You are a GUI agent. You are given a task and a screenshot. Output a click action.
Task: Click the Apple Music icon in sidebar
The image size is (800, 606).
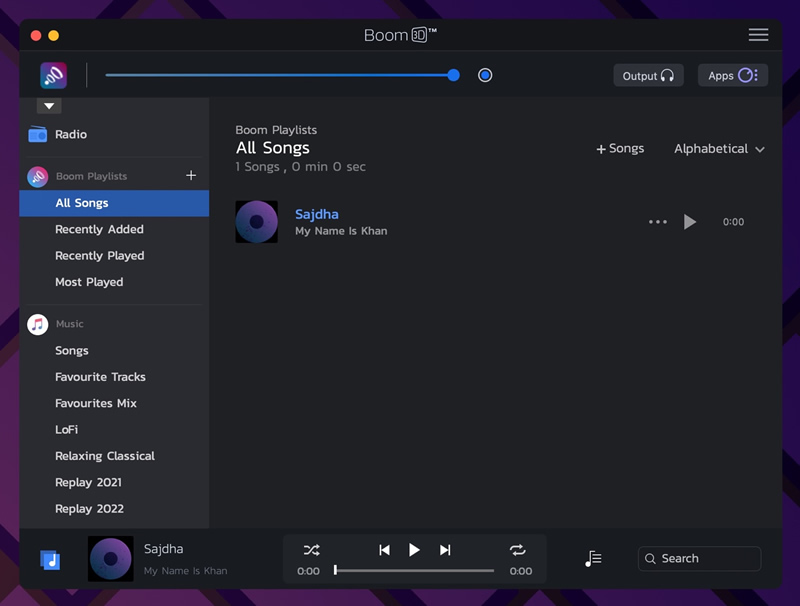tap(37, 324)
